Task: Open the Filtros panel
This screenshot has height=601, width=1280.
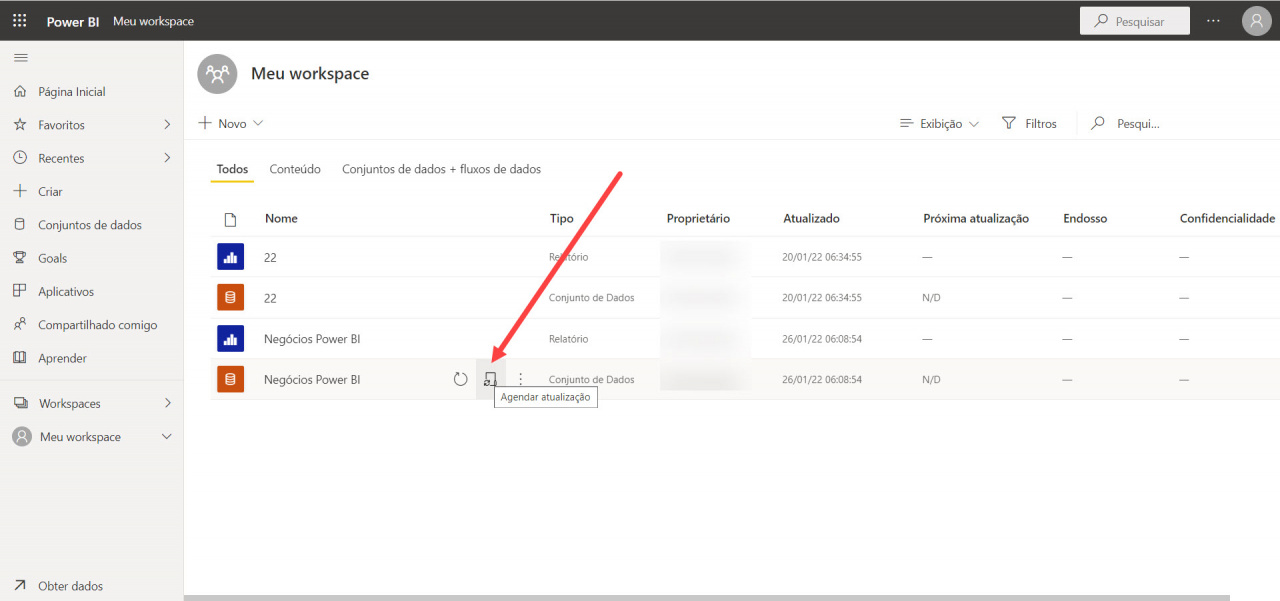Action: (x=1029, y=122)
